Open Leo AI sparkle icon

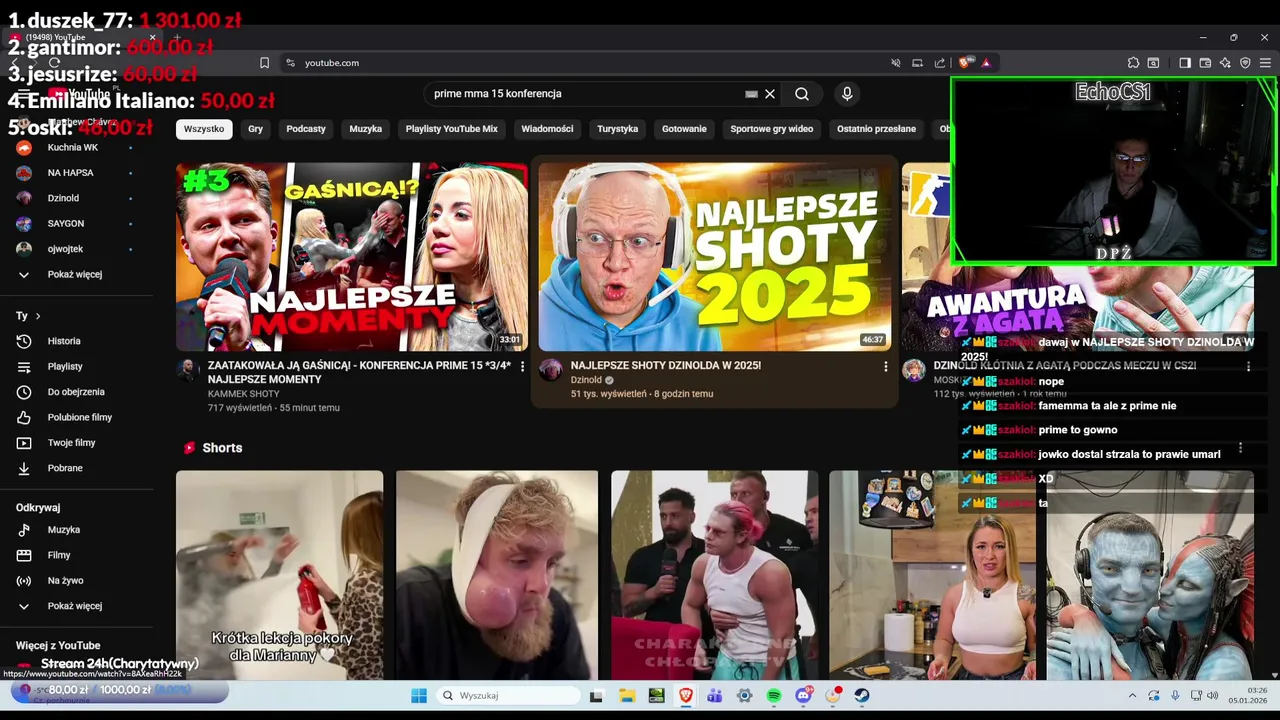coord(1225,63)
